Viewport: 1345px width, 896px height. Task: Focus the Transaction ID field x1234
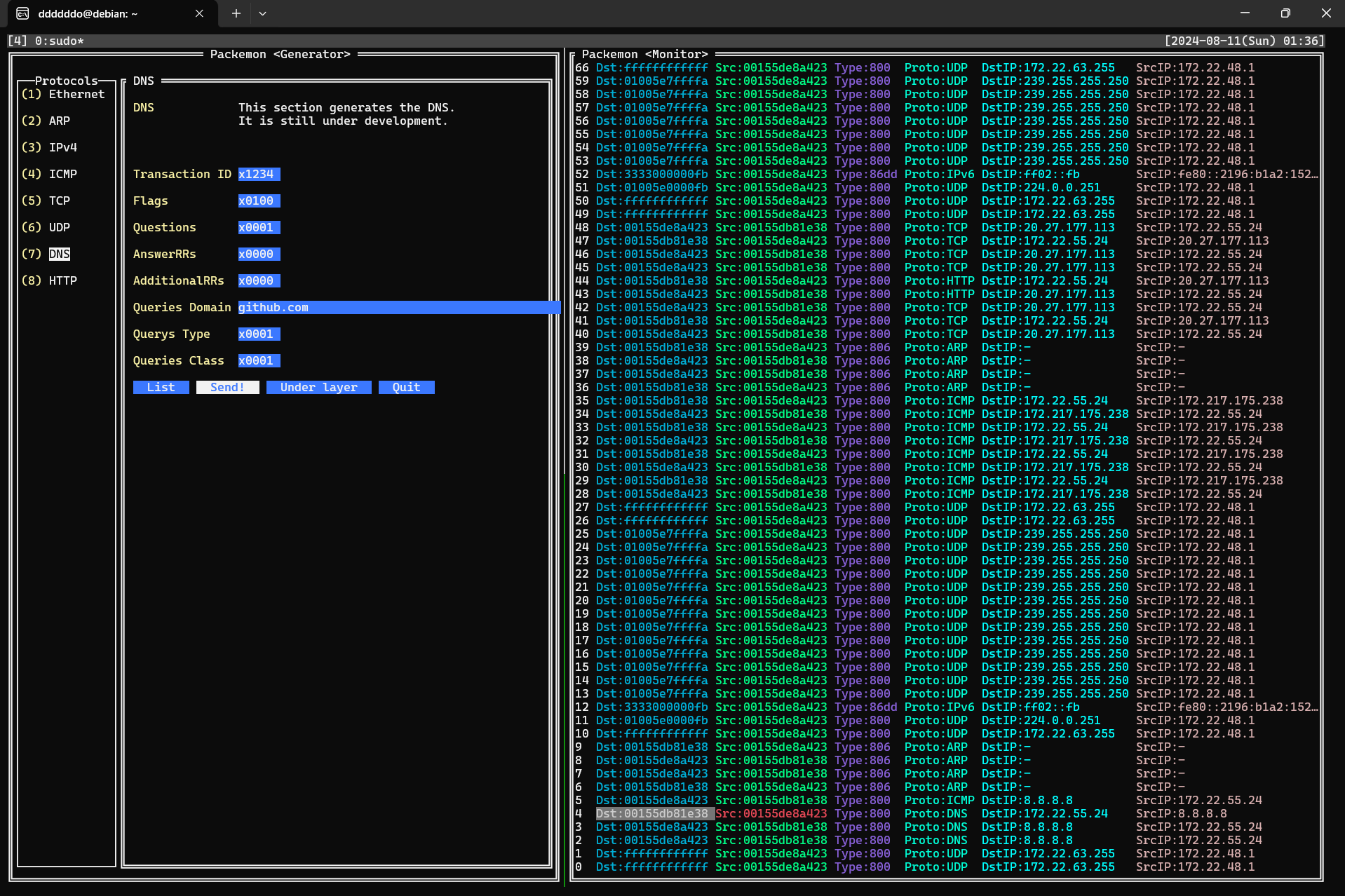(259, 174)
